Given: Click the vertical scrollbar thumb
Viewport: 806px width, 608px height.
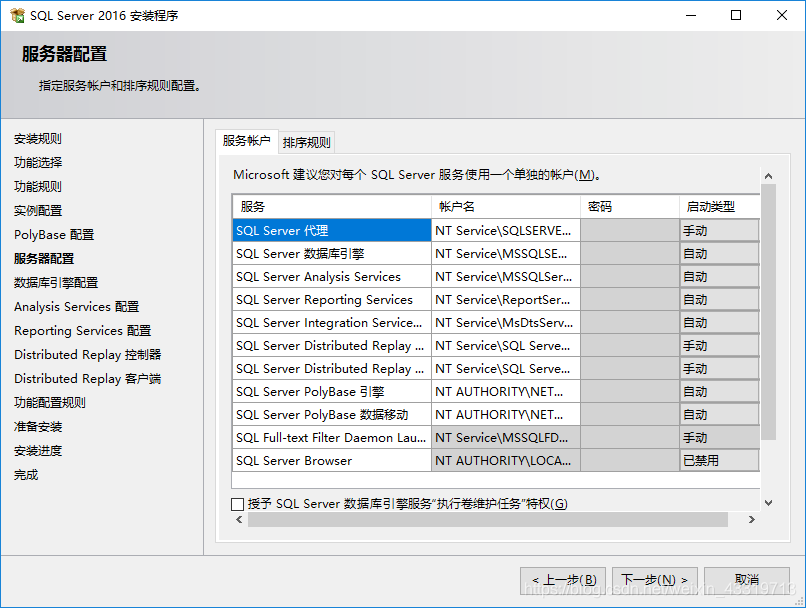Looking at the screenshot, I should tap(768, 312).
